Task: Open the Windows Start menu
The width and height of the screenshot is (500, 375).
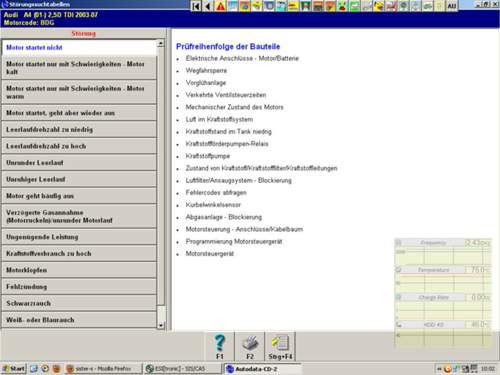Action: 14,369
